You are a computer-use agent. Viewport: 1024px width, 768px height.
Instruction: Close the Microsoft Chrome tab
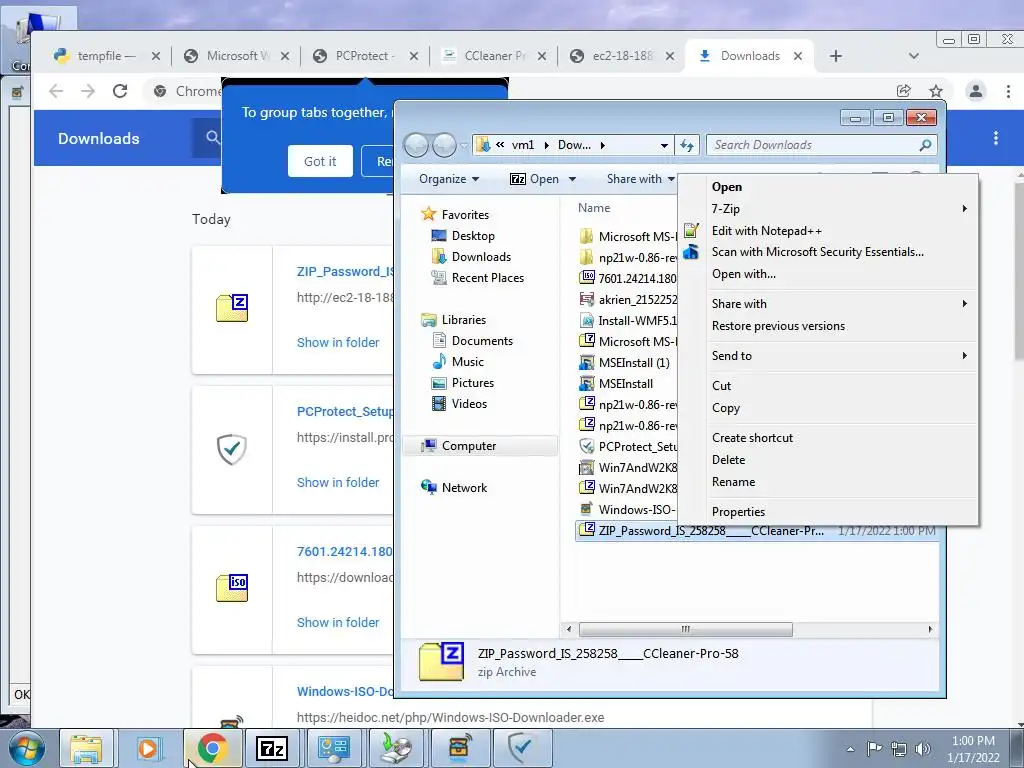coord(285,56)
